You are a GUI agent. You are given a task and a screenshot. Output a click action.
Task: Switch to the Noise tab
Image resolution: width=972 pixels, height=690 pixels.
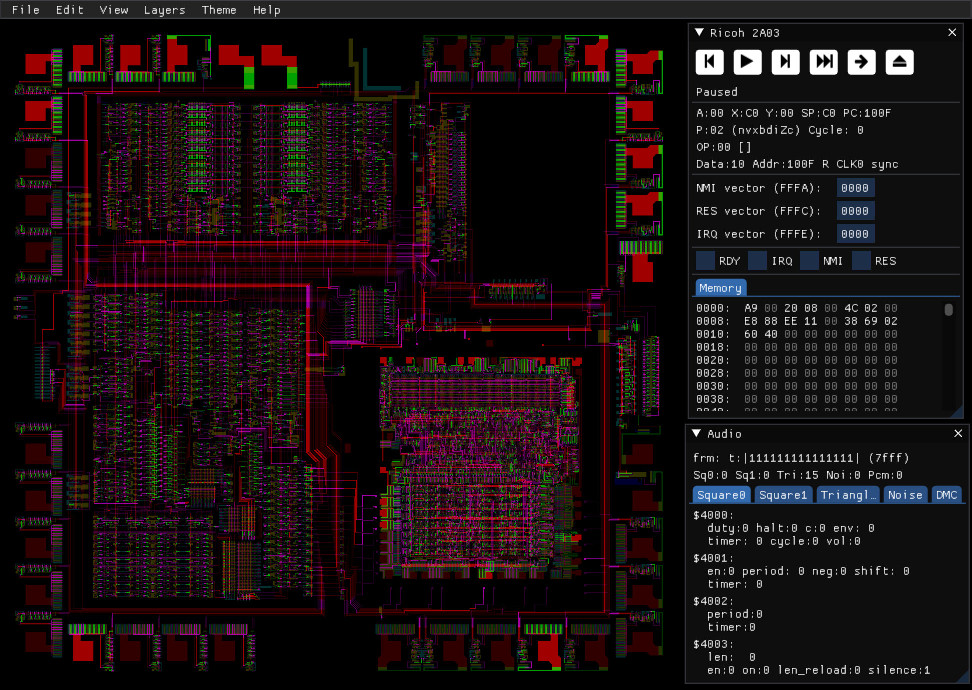pos(905,495)
